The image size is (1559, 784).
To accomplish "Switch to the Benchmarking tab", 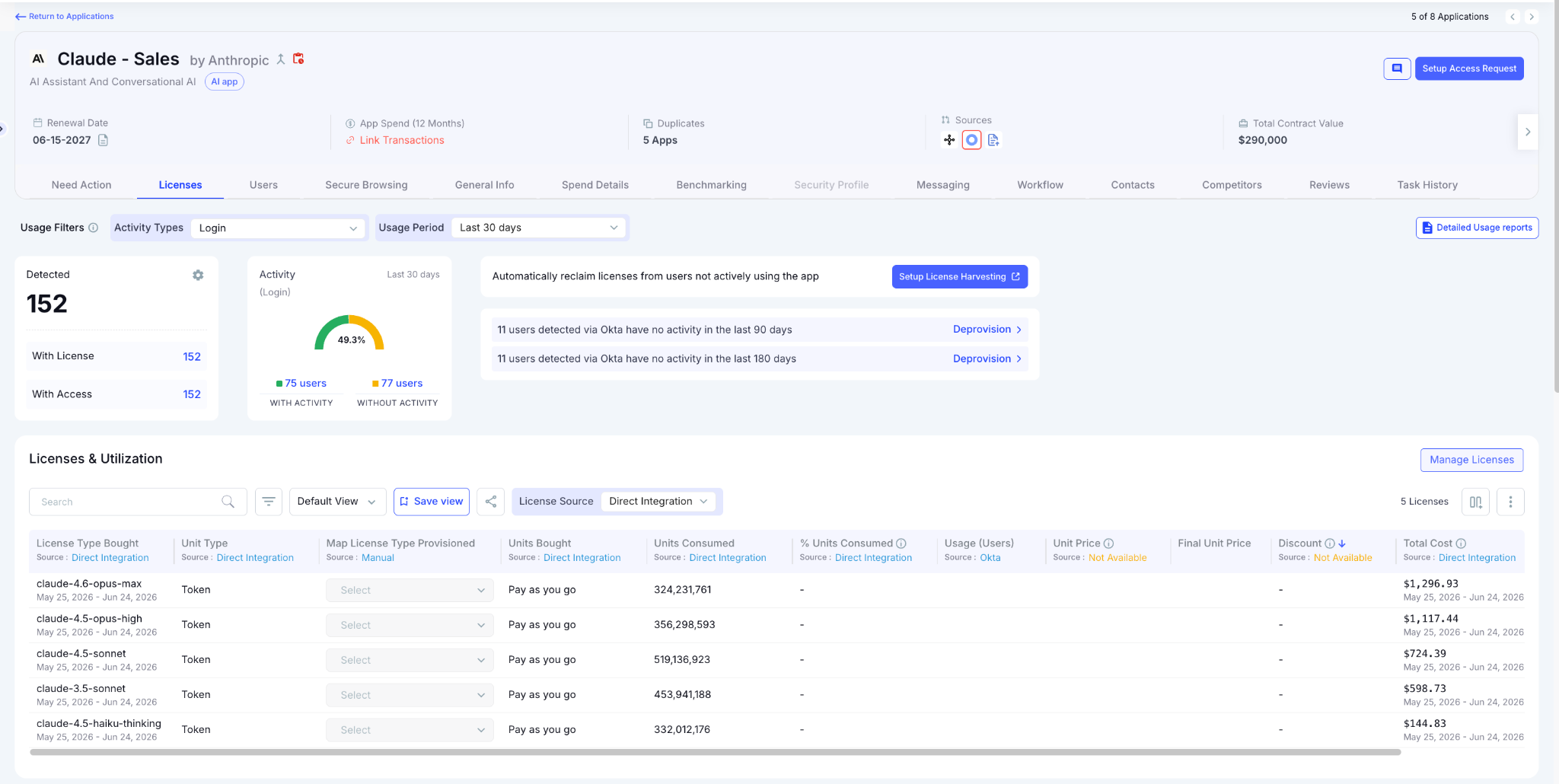I will coord(711,185).
